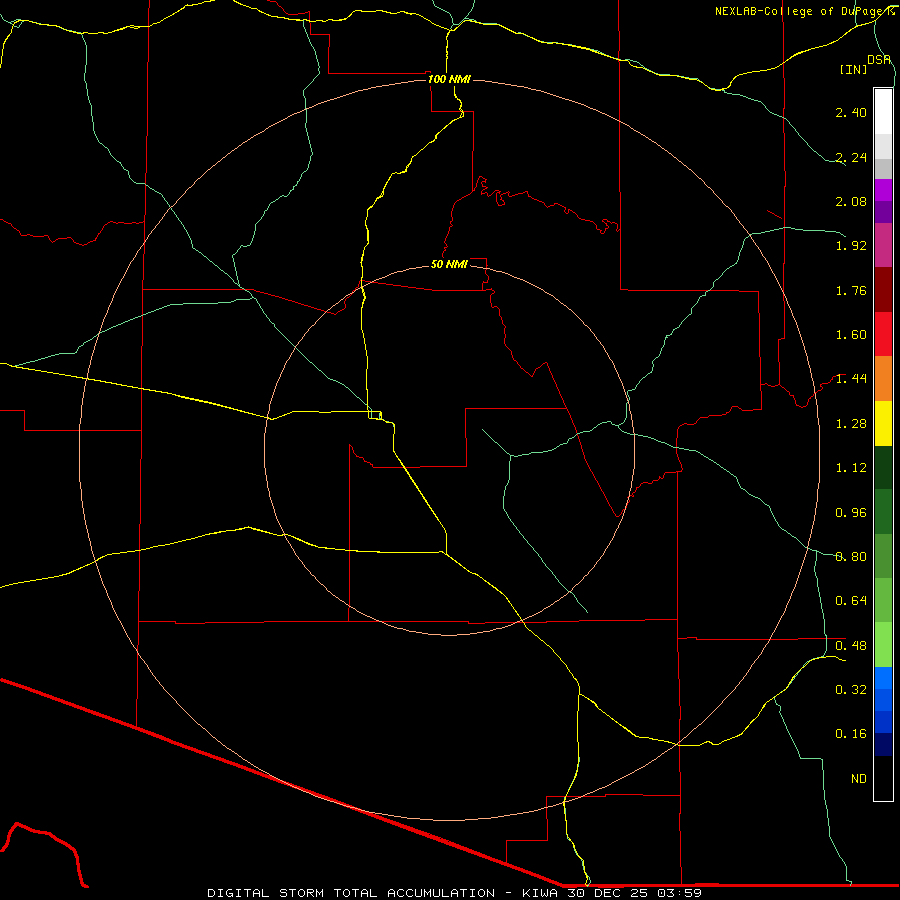The width and height of the screenshot is (900, 900).
Task: Select the bright magenta legend swatch
Action: coord(883,190)
